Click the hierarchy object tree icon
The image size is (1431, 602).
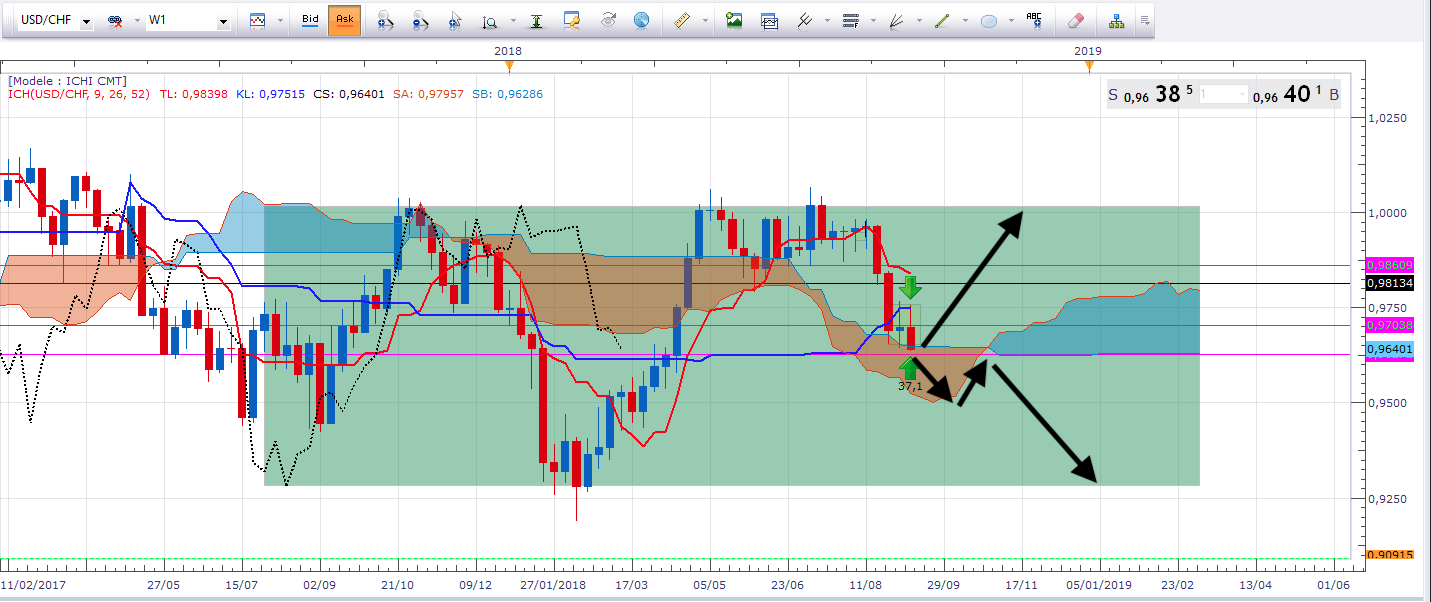1116,20
